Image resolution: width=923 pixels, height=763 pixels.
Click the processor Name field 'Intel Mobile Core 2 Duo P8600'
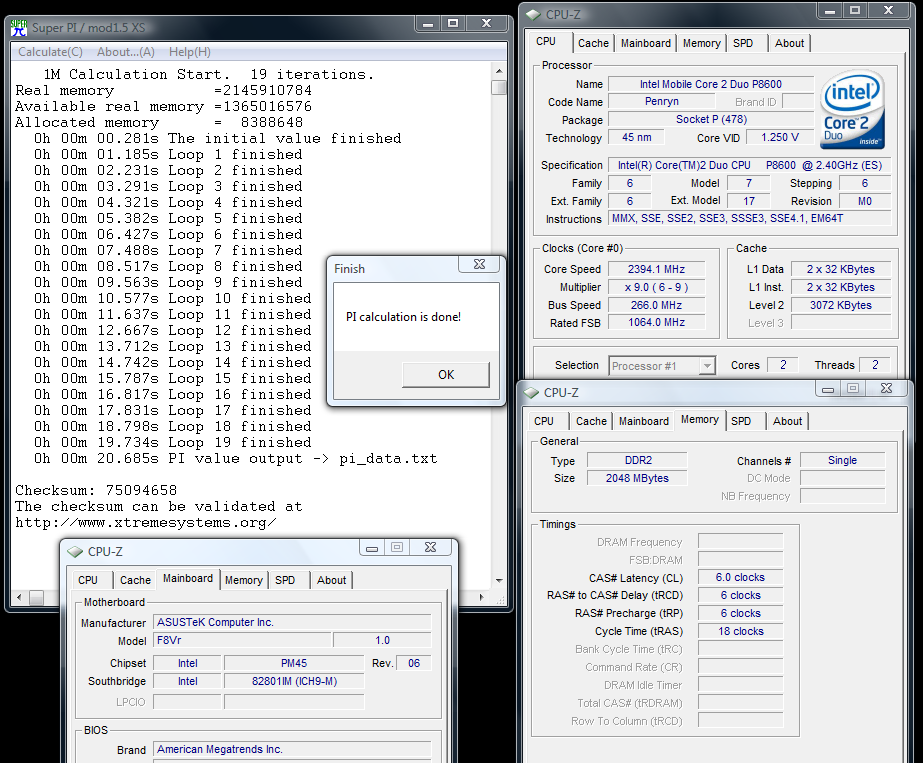coord(710,84)
